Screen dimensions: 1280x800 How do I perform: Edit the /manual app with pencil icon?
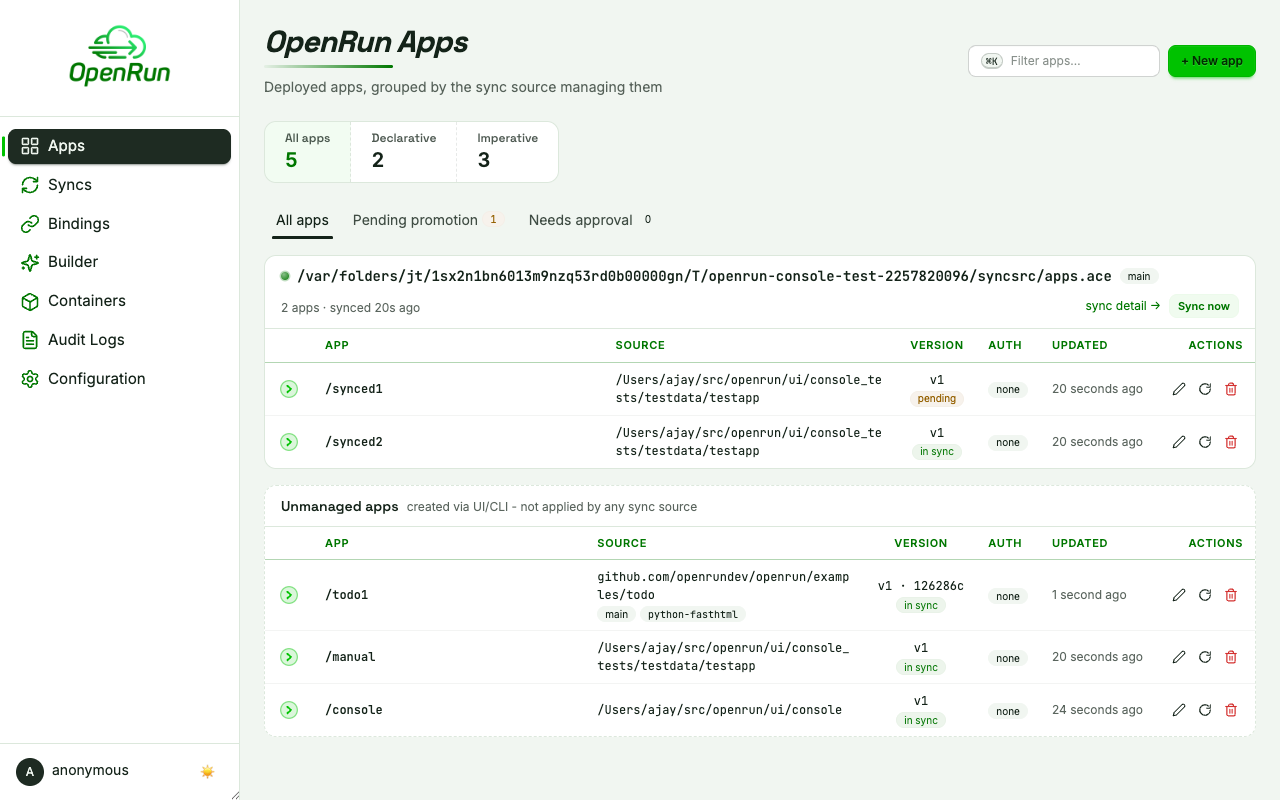pyautogui.click(x=1179, y=657)
